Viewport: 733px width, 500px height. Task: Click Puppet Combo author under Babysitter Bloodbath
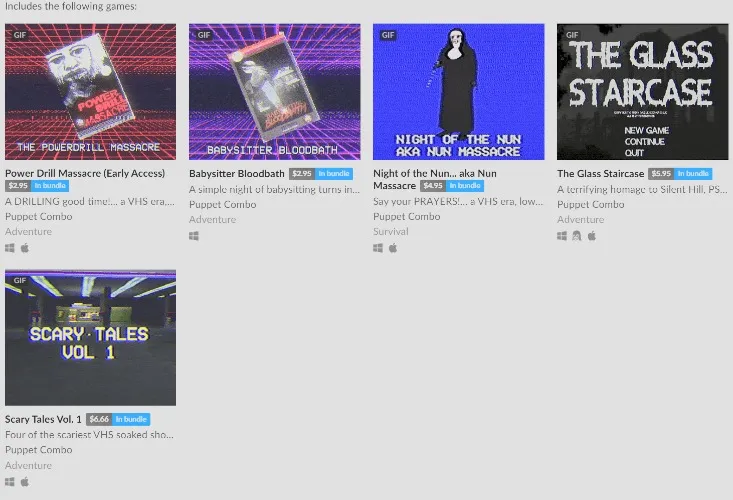[x=223, y=204]
